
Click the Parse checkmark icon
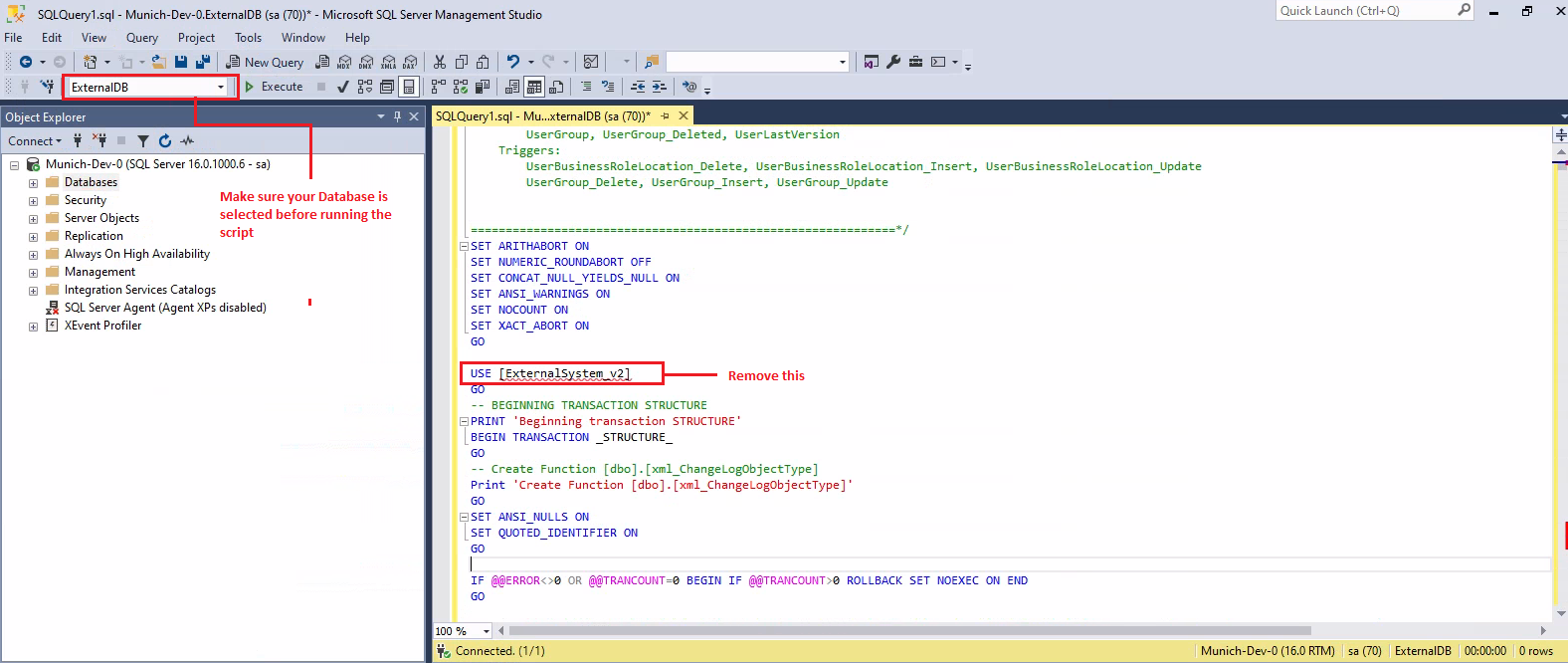pos(342,87)
